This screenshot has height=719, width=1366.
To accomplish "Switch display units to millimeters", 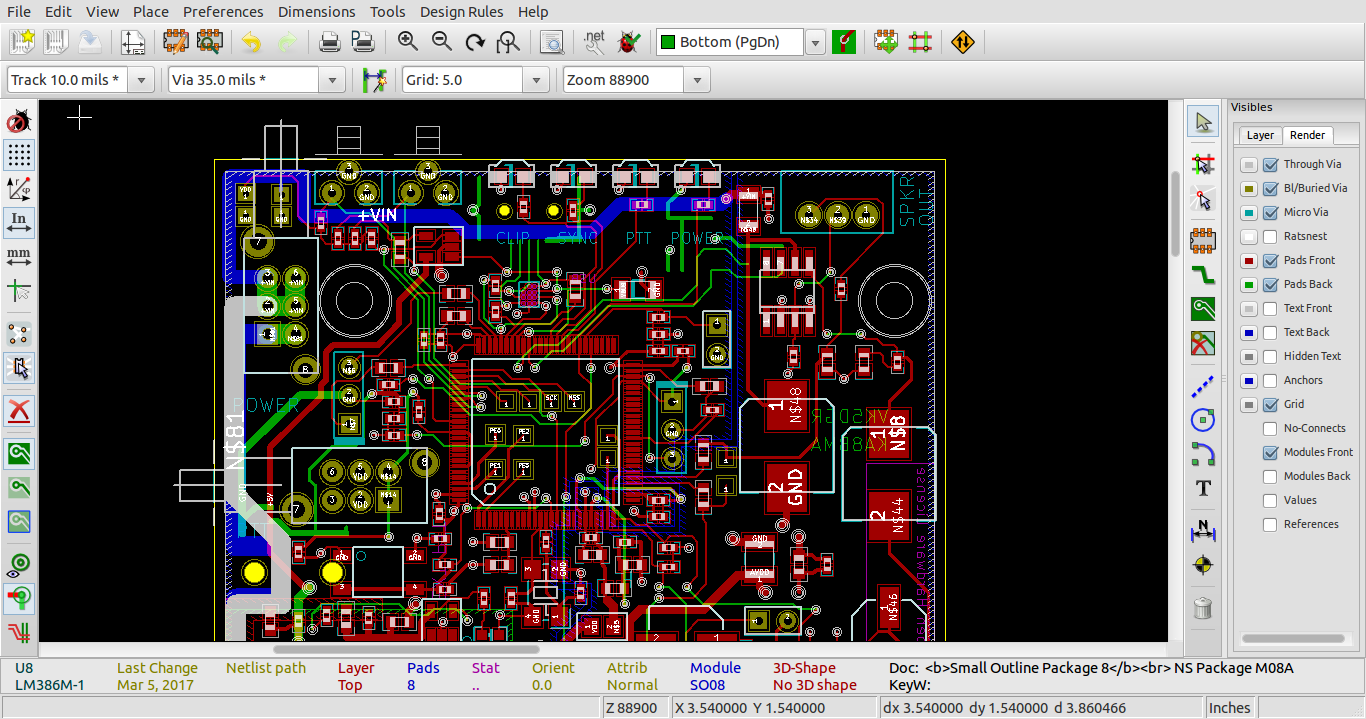I will 17,256.
